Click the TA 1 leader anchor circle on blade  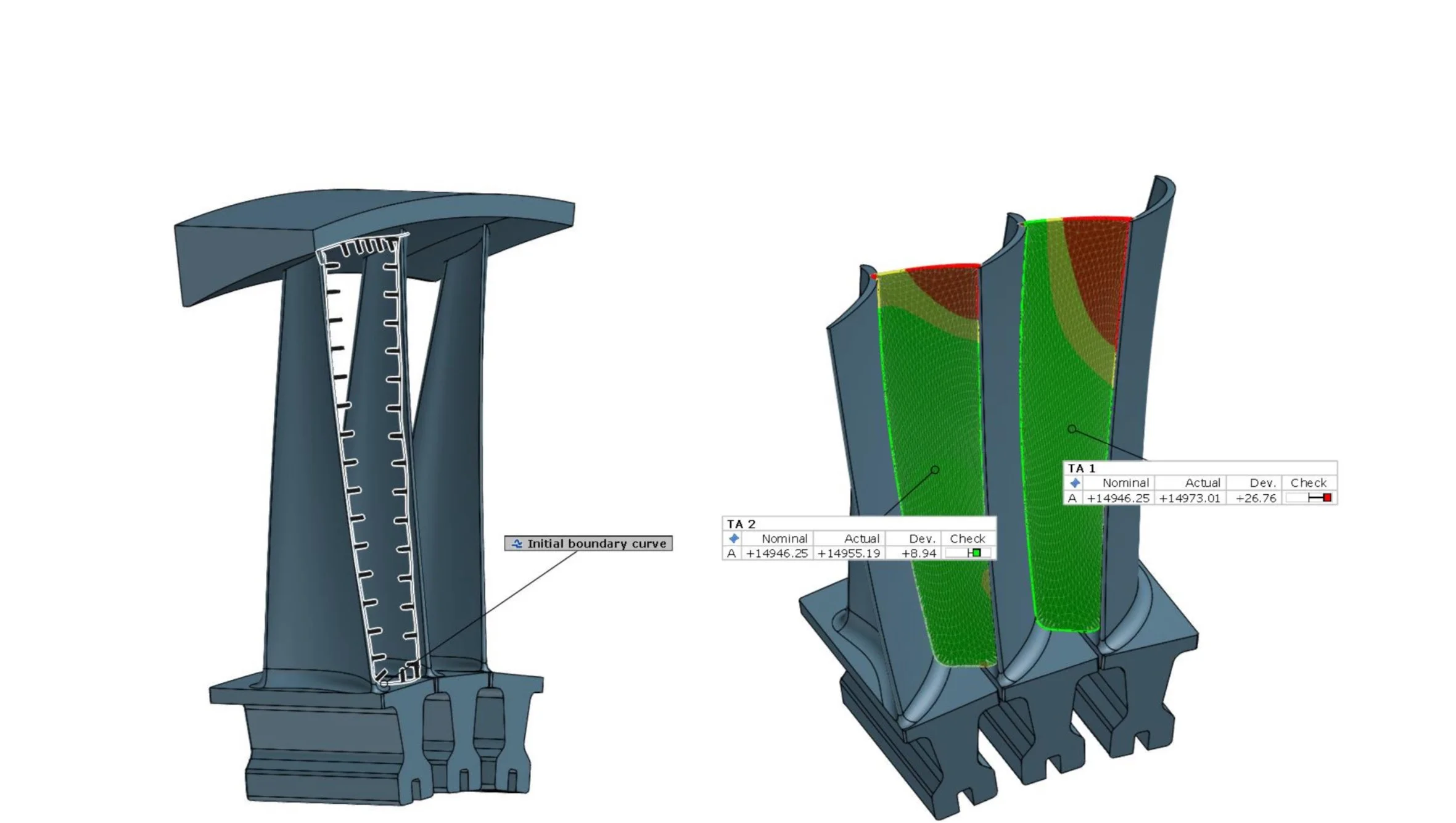coord(1072,429)
